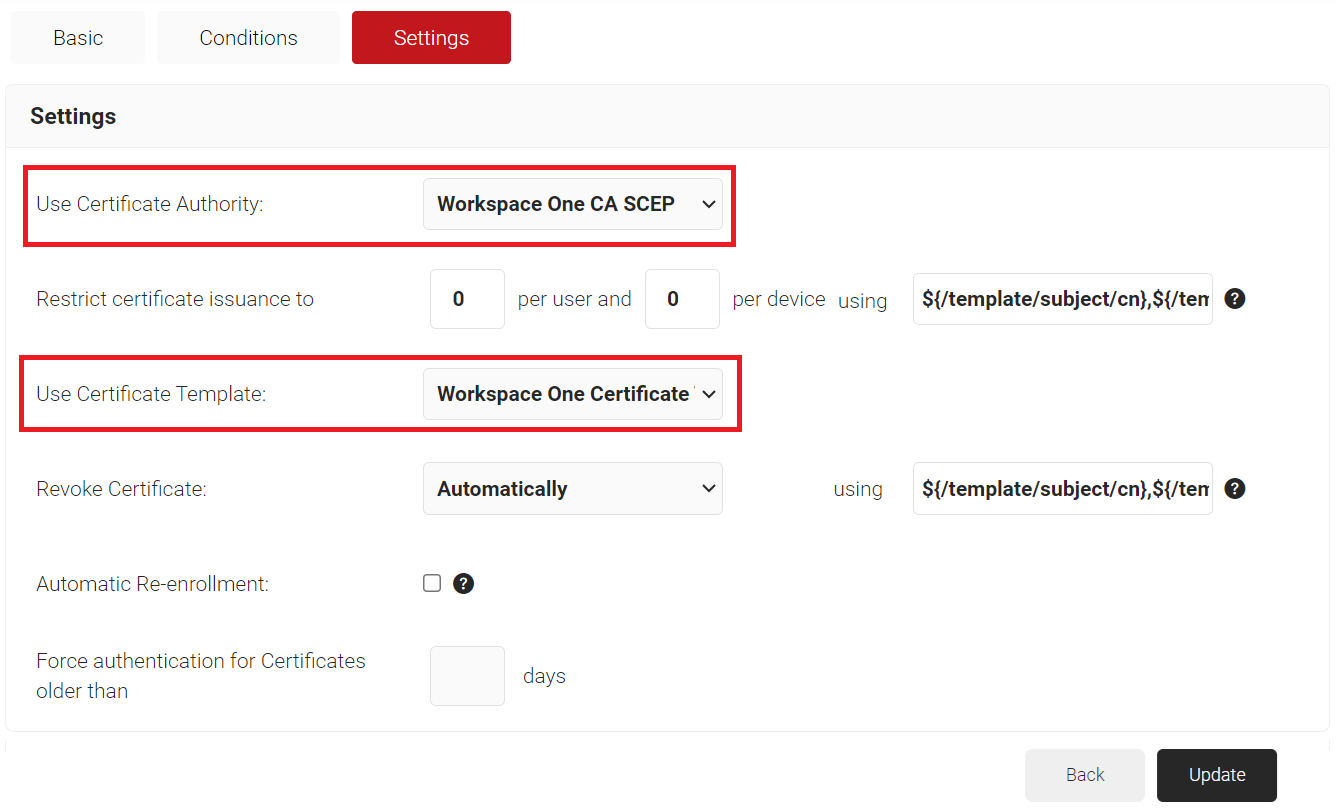This screenshot has width=1337, height=811.
Task: Open the Revoke Certificate dropdown
Action: [x=573, y=489]
